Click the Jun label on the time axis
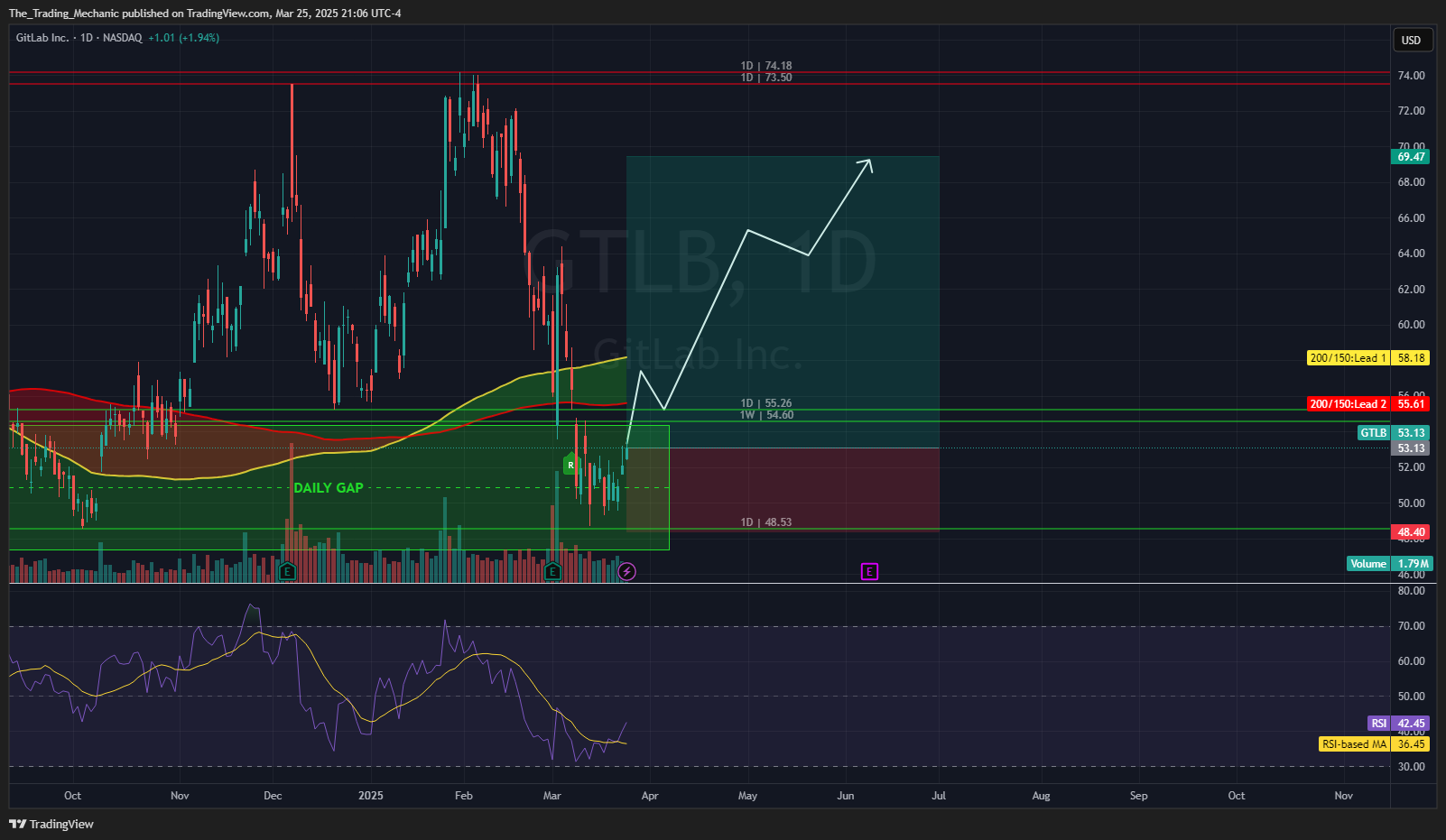The image size is (1446, 840). tap(846, 796)
